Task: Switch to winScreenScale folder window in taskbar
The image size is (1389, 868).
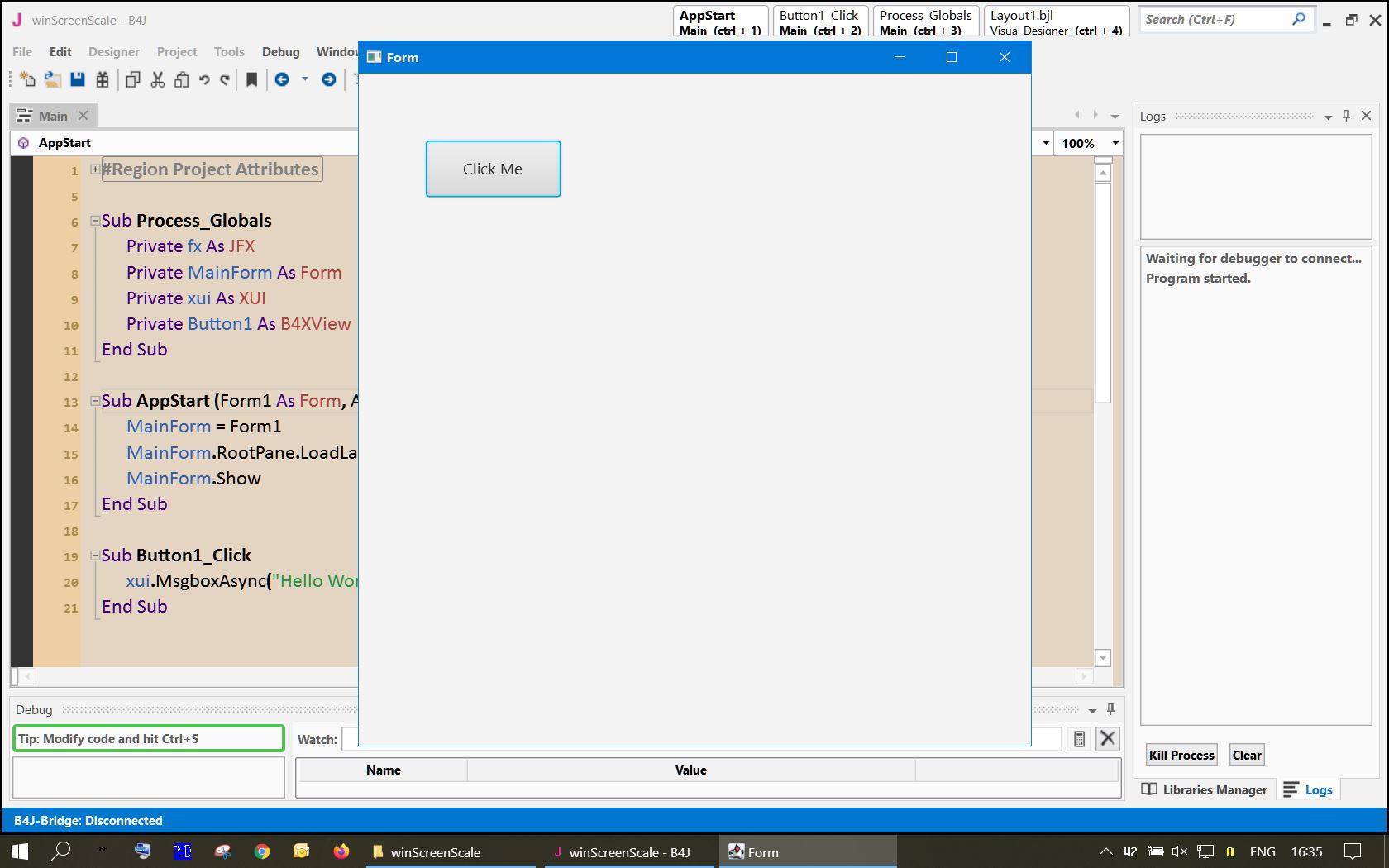Action: click(x=451, y=851)
